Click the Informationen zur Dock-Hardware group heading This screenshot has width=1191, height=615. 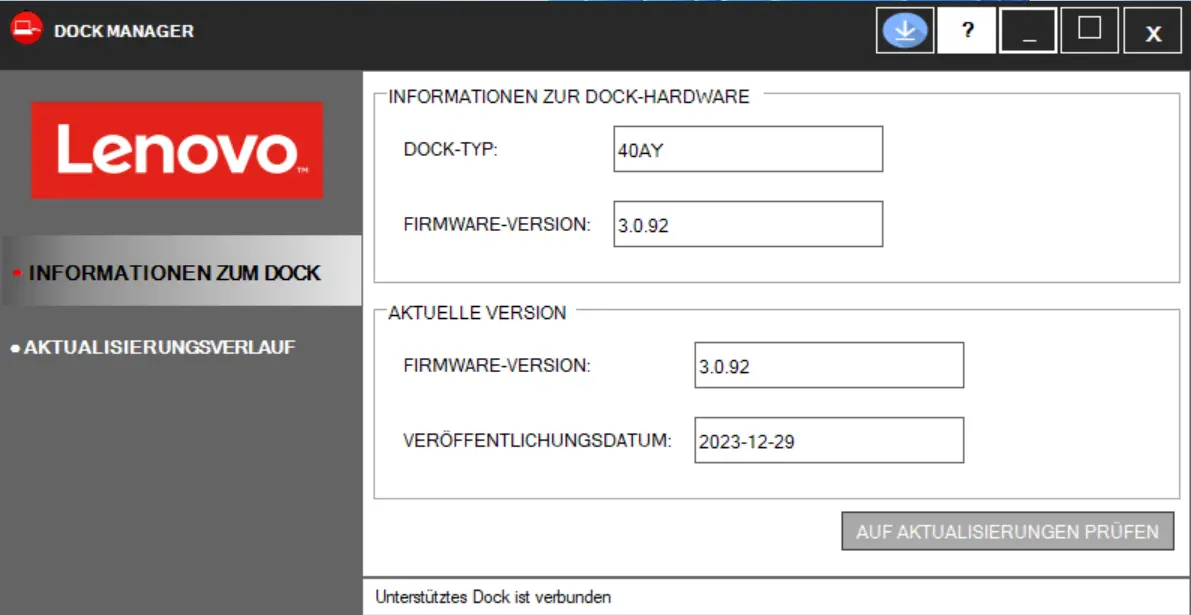tap(569, 97)
